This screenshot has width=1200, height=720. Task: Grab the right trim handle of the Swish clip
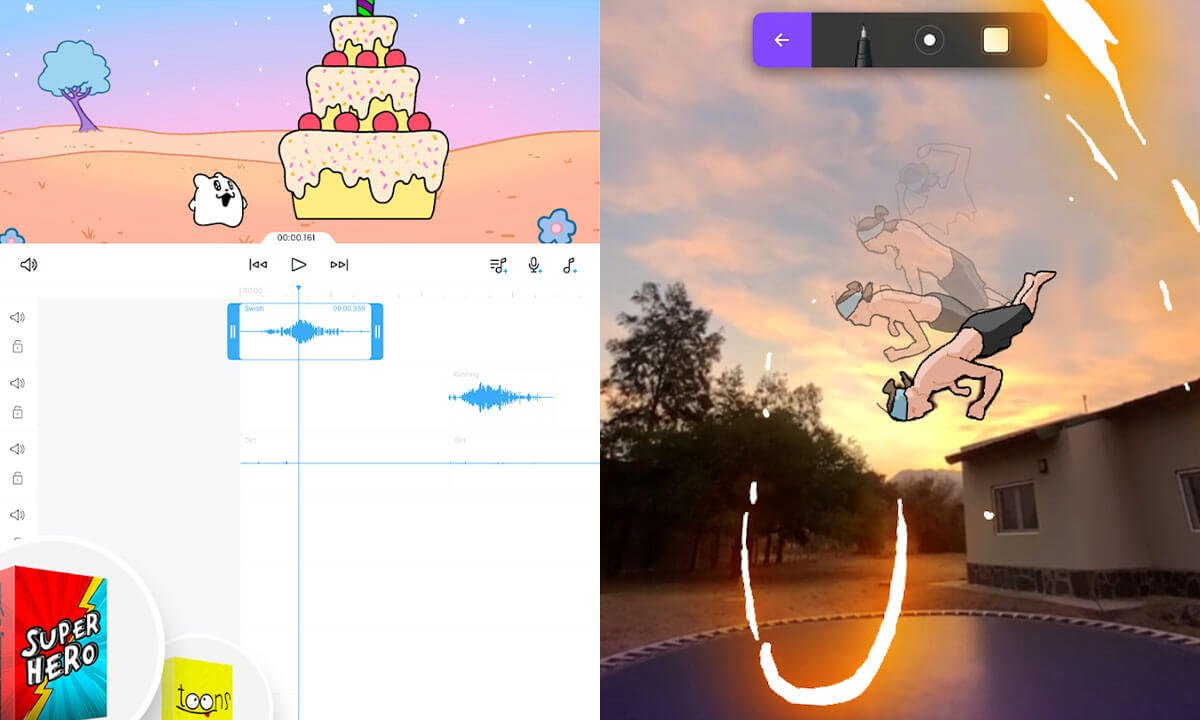point(377,332)
